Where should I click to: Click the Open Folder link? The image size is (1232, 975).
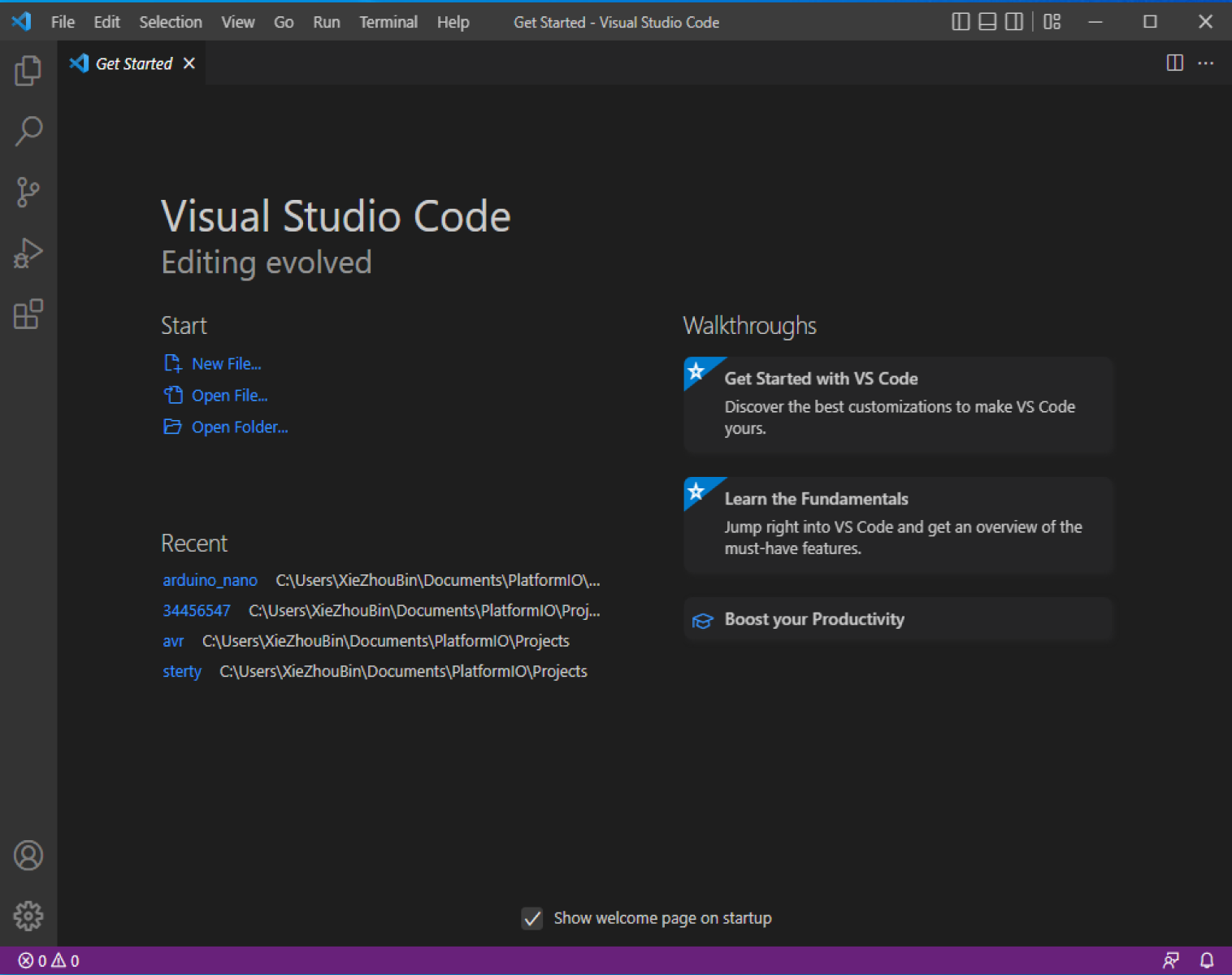click(x=239, y=427)
